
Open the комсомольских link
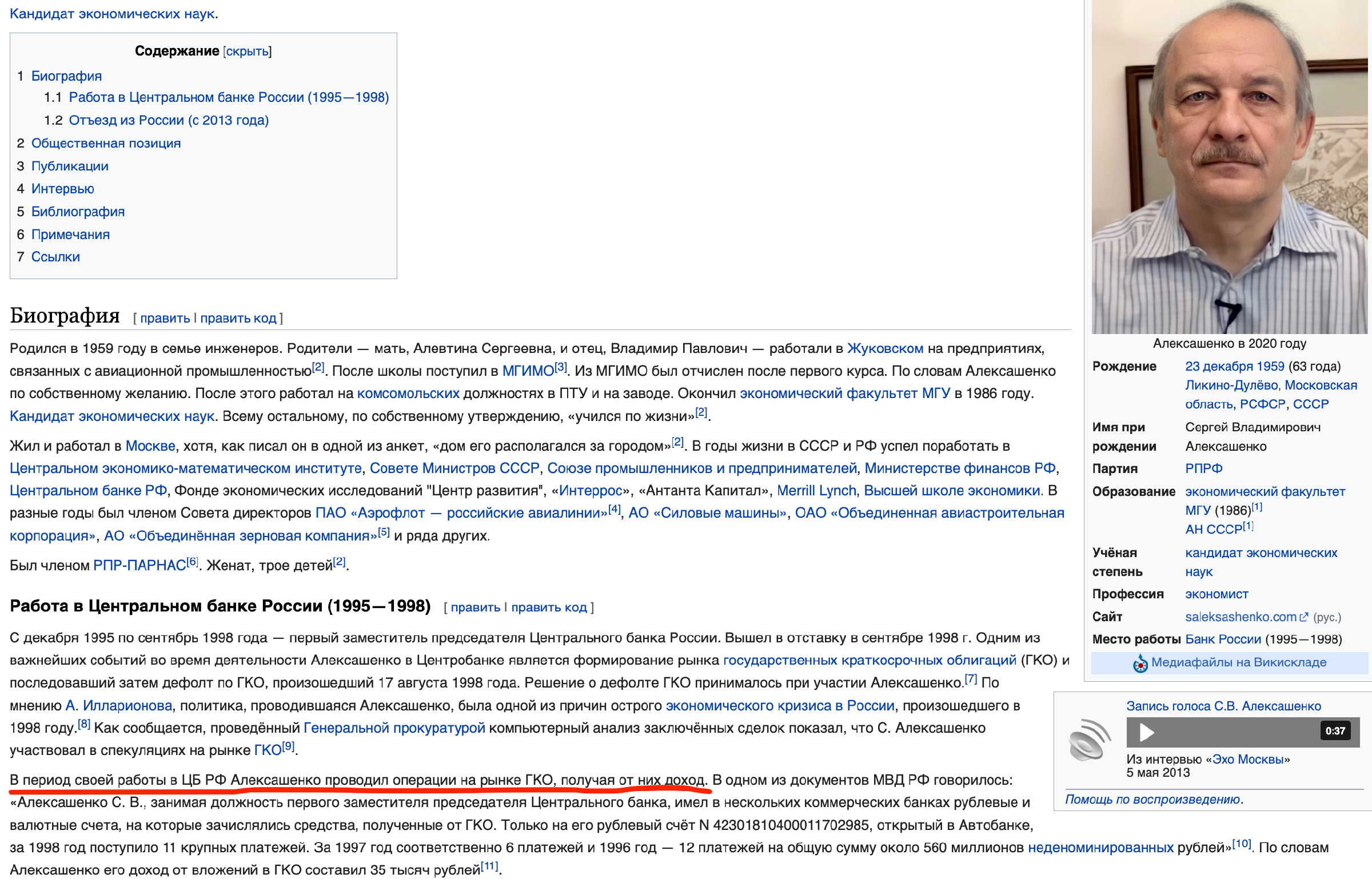tap(408, 394)
